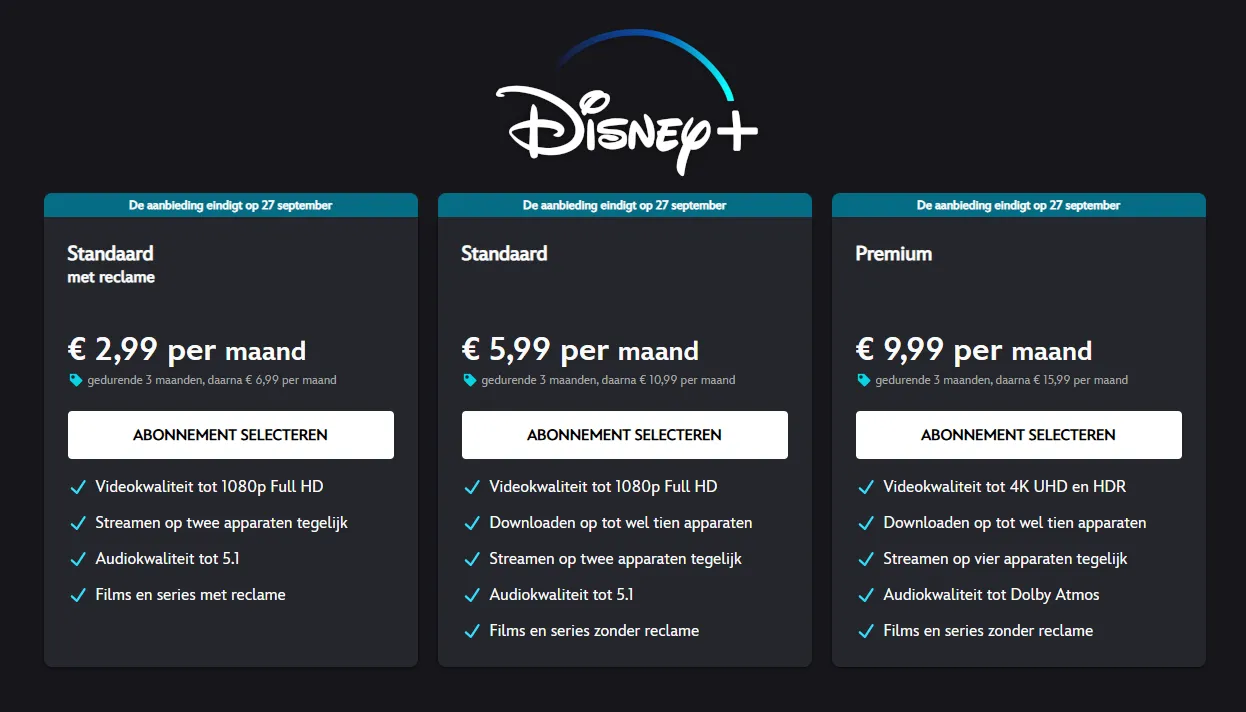Click the price tag icon under Standaard met reclame

pyautogui.click(x=75, y=379)
